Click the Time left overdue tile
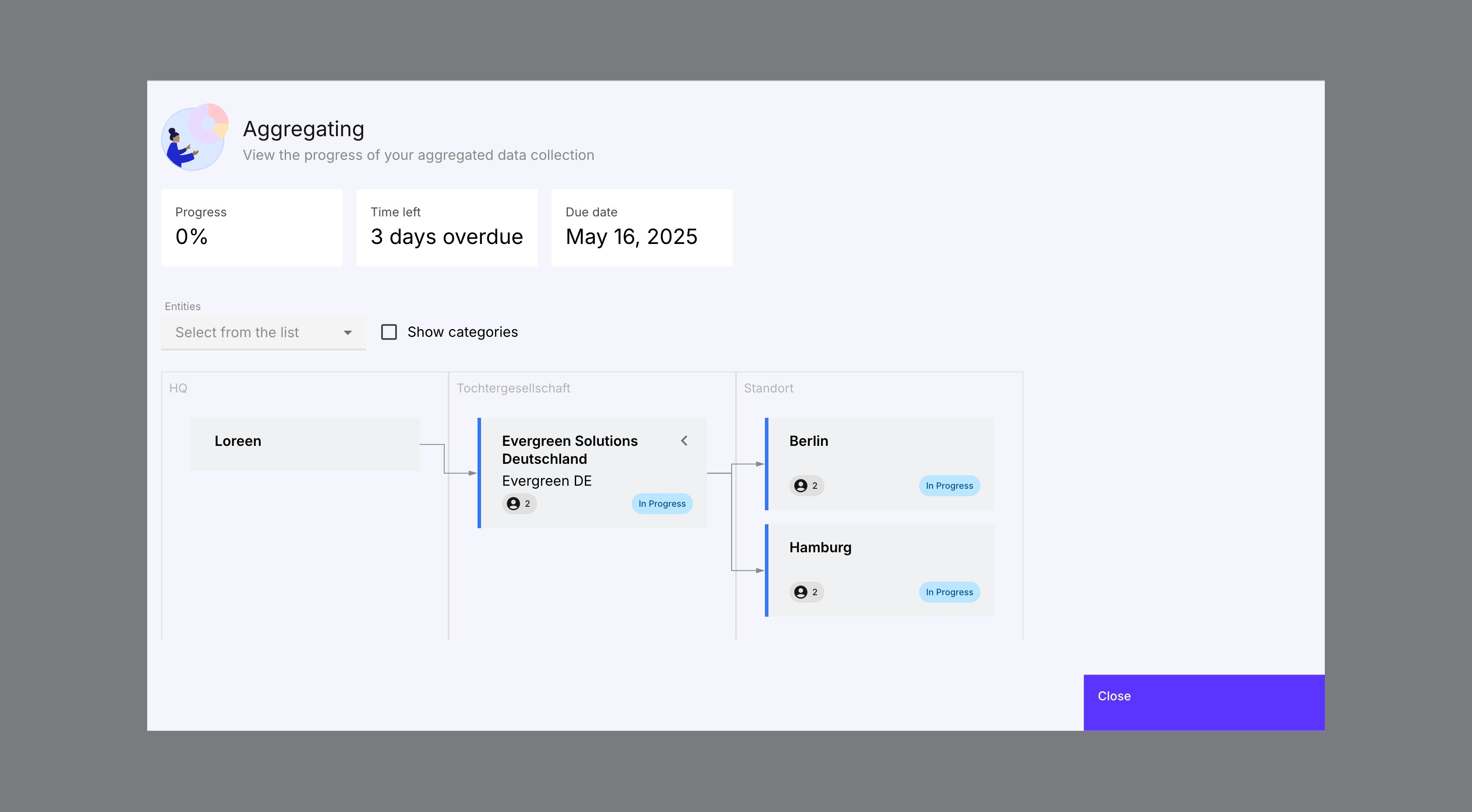The image size is (1472, 812). tap(446, 227)
